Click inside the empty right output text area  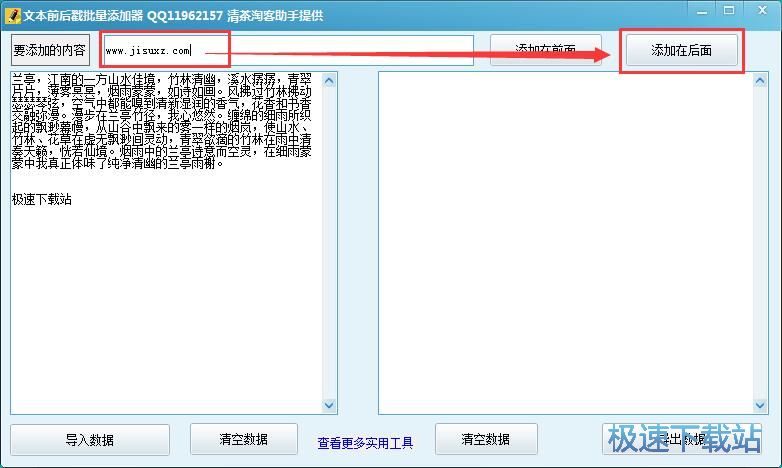[566, 243]
